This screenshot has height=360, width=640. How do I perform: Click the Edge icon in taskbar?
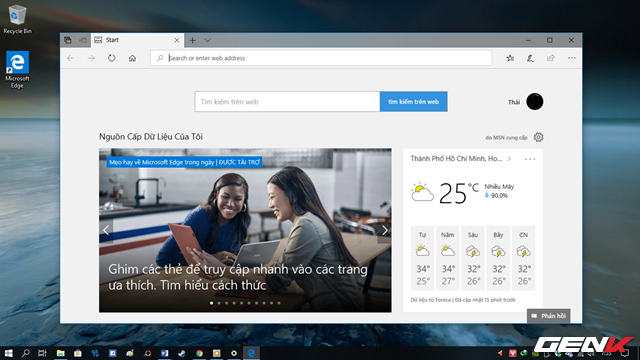point(251,353)
